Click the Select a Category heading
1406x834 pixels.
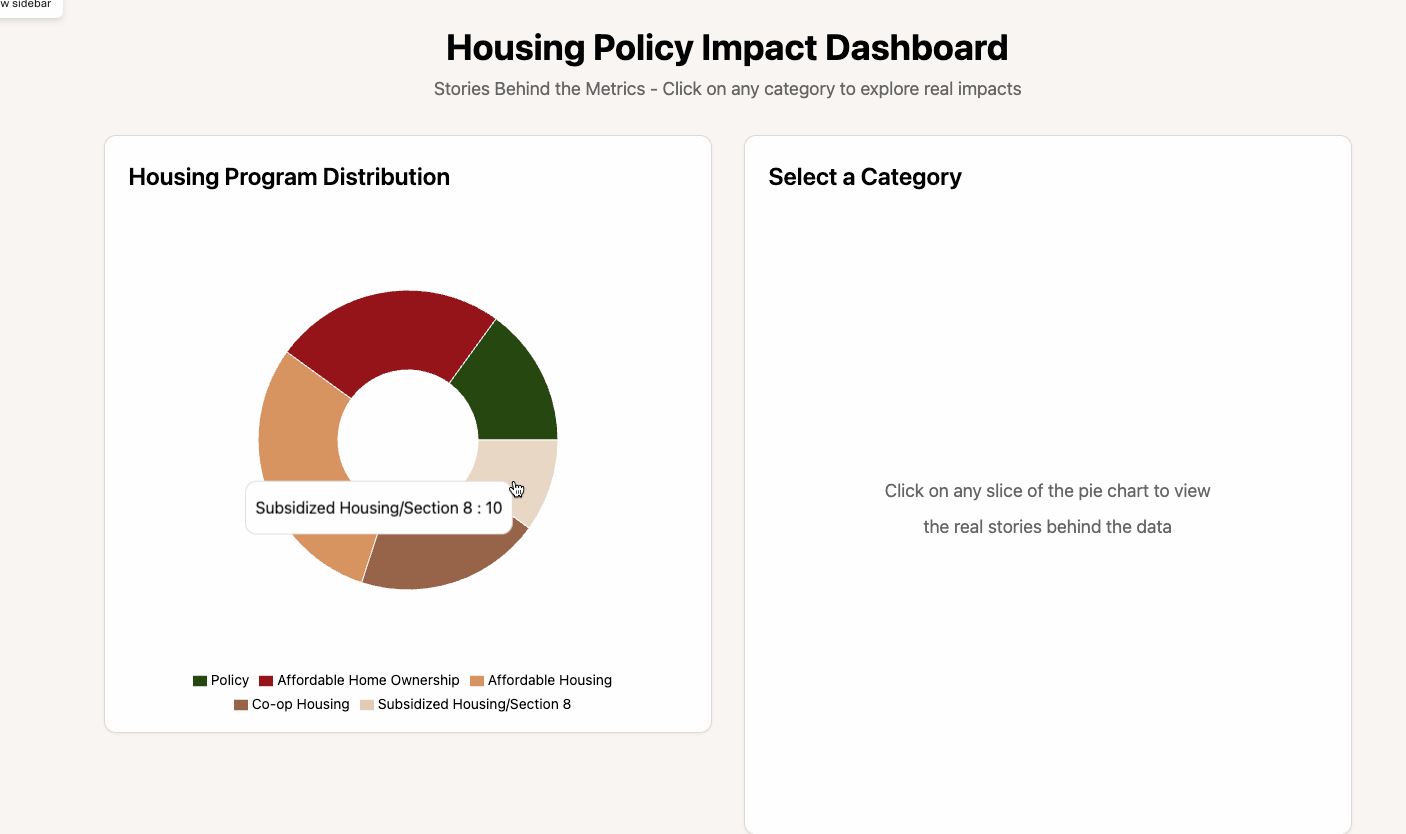tap(865, 177)
